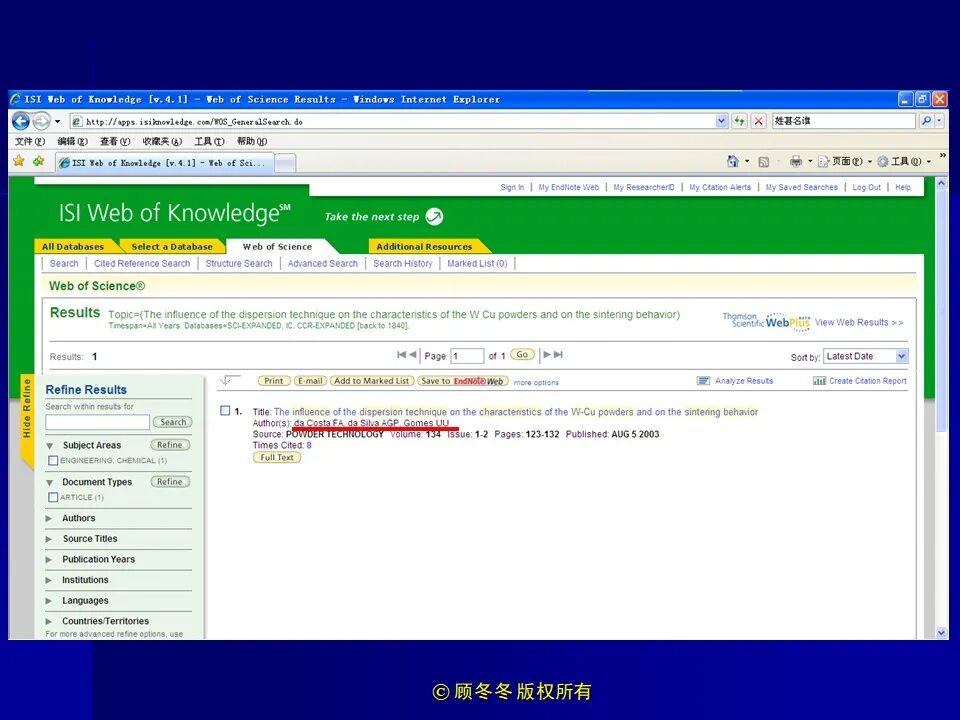Click the Refresh page icon

(x=740, y=121)
